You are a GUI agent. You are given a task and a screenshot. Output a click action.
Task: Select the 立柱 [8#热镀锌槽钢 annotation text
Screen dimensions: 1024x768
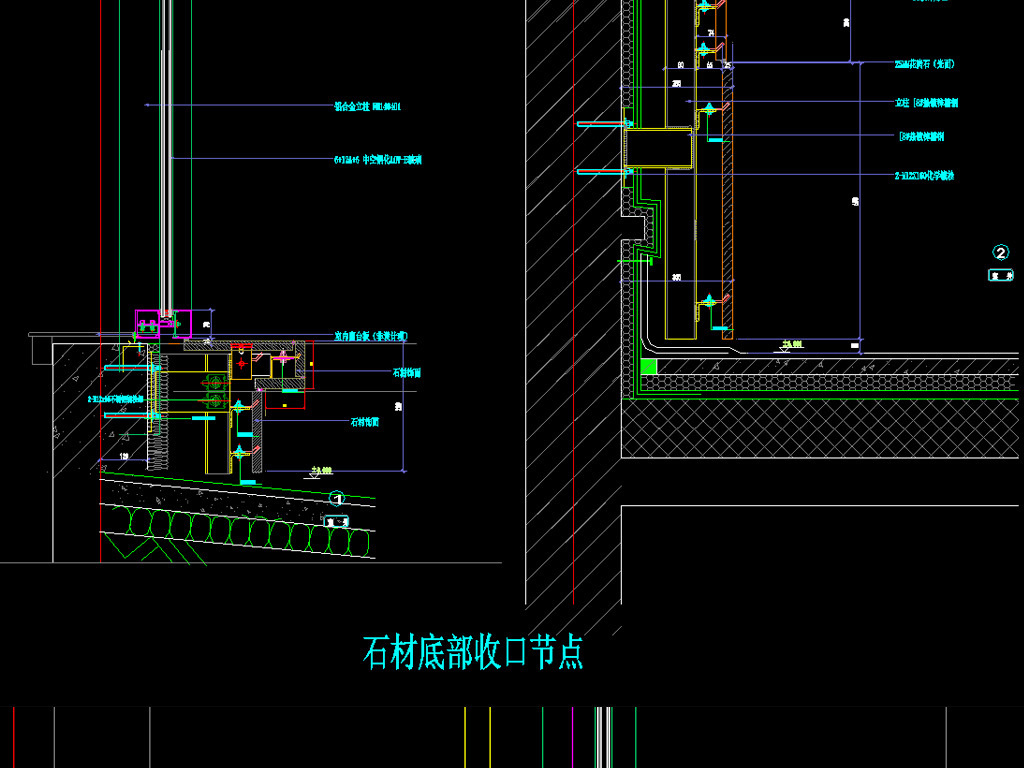coord(927,102)
